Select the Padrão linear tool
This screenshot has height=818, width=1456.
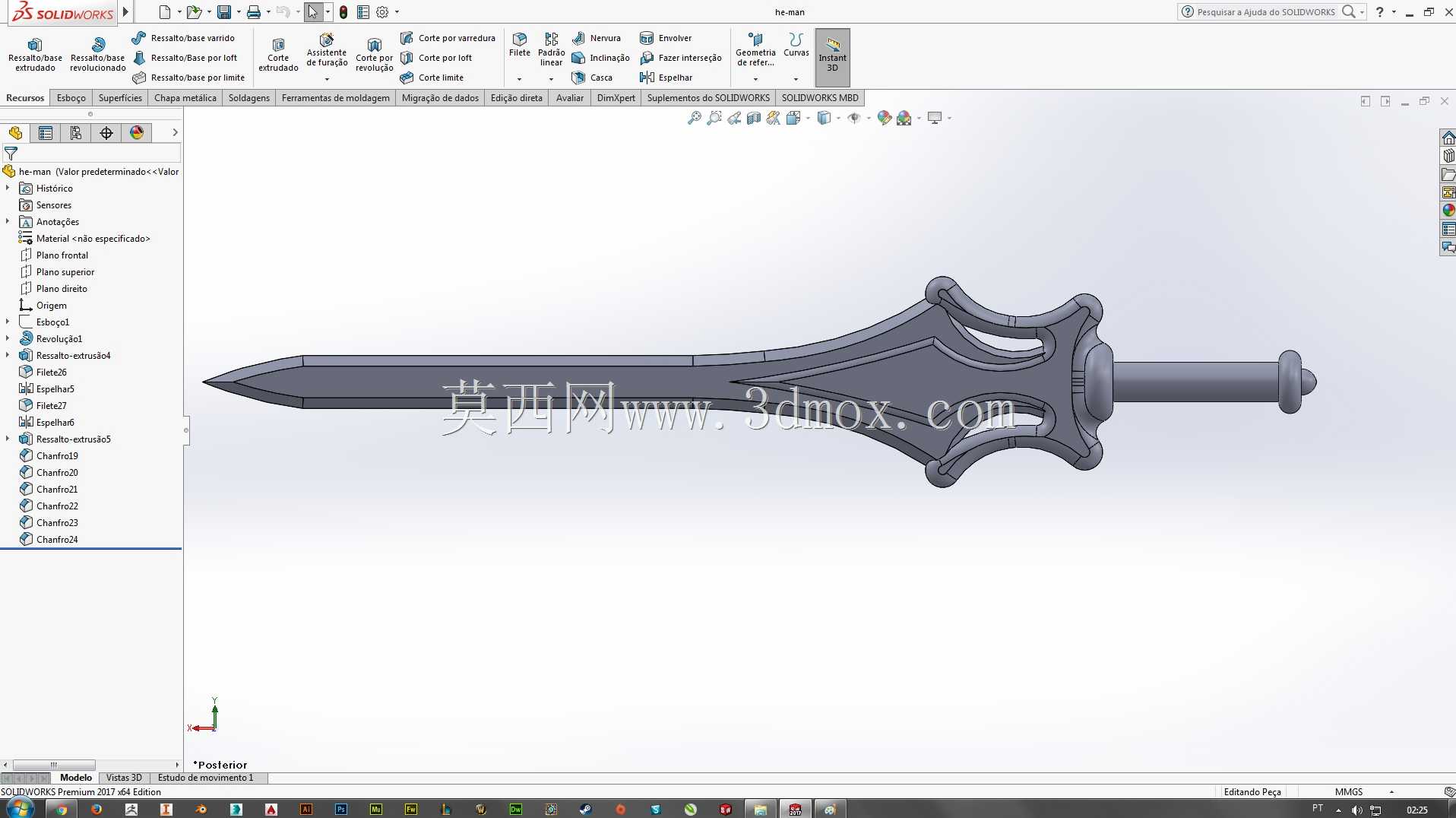click(x=551, y=49)
